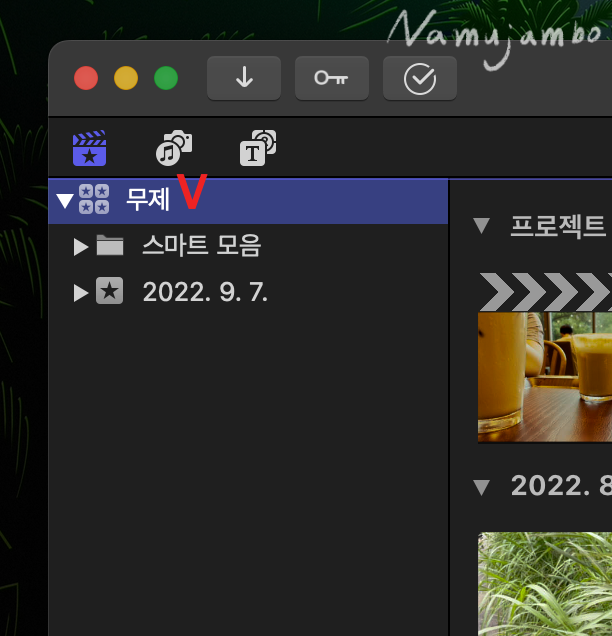The width and height of the screenshot is (612, 636).
Task: Click the 프로젝트 section heading
Action: (558, 226)
